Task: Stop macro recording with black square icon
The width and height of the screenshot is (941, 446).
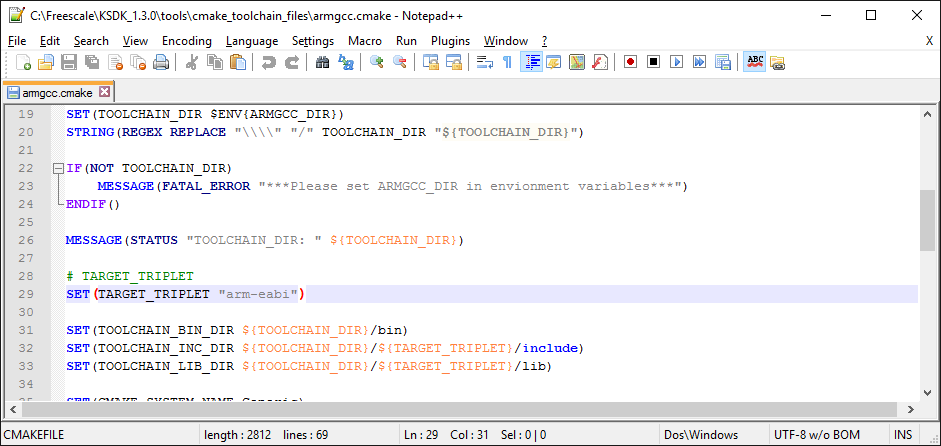Action: [x=654, y=62]
